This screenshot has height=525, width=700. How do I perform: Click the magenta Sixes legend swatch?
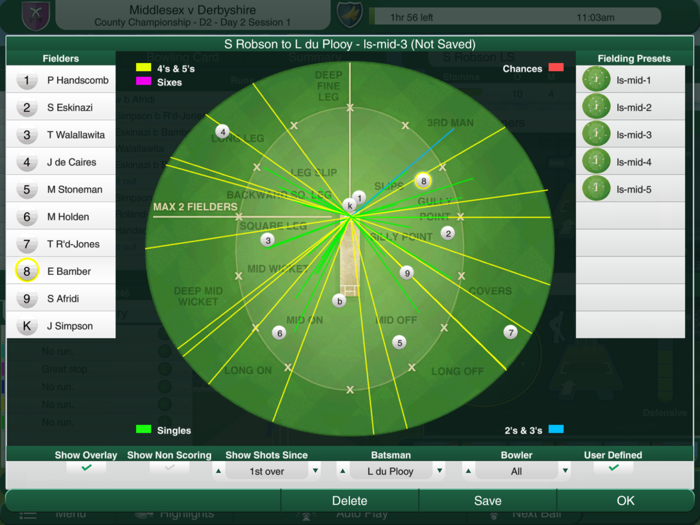pos(143,81)
